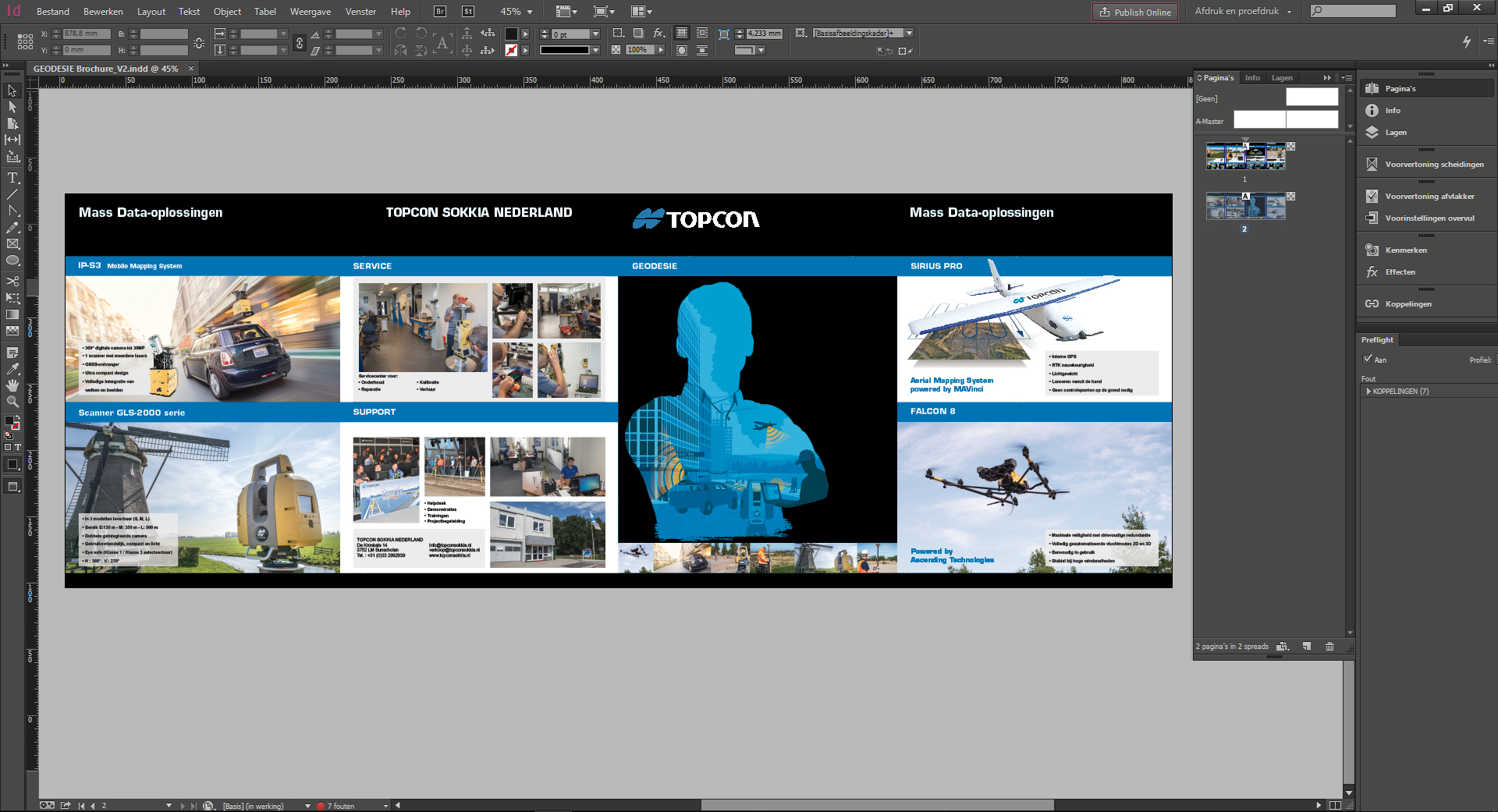
Task: Select the A-Master page thumbnail
Action: [x=1286, y=119]
